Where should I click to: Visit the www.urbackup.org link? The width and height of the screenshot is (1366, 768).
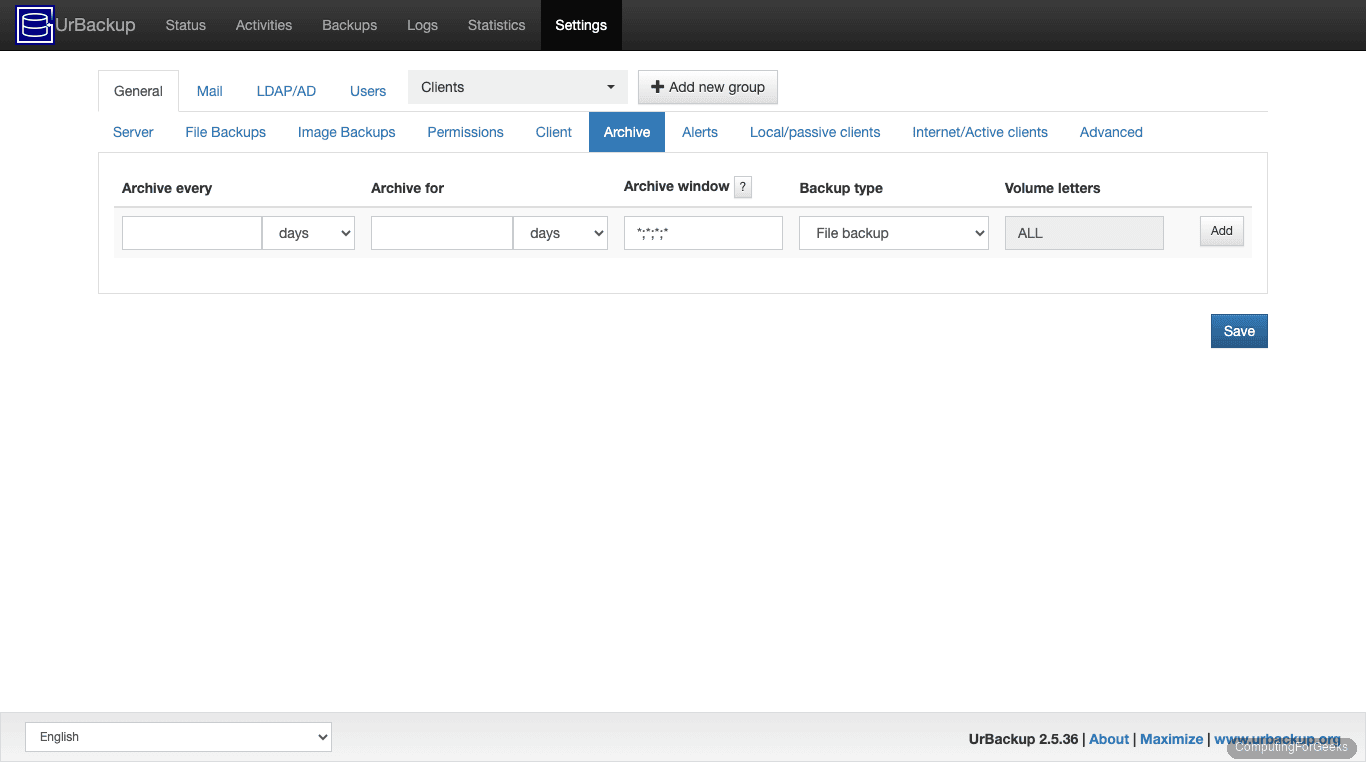[x=1278, y=738]
